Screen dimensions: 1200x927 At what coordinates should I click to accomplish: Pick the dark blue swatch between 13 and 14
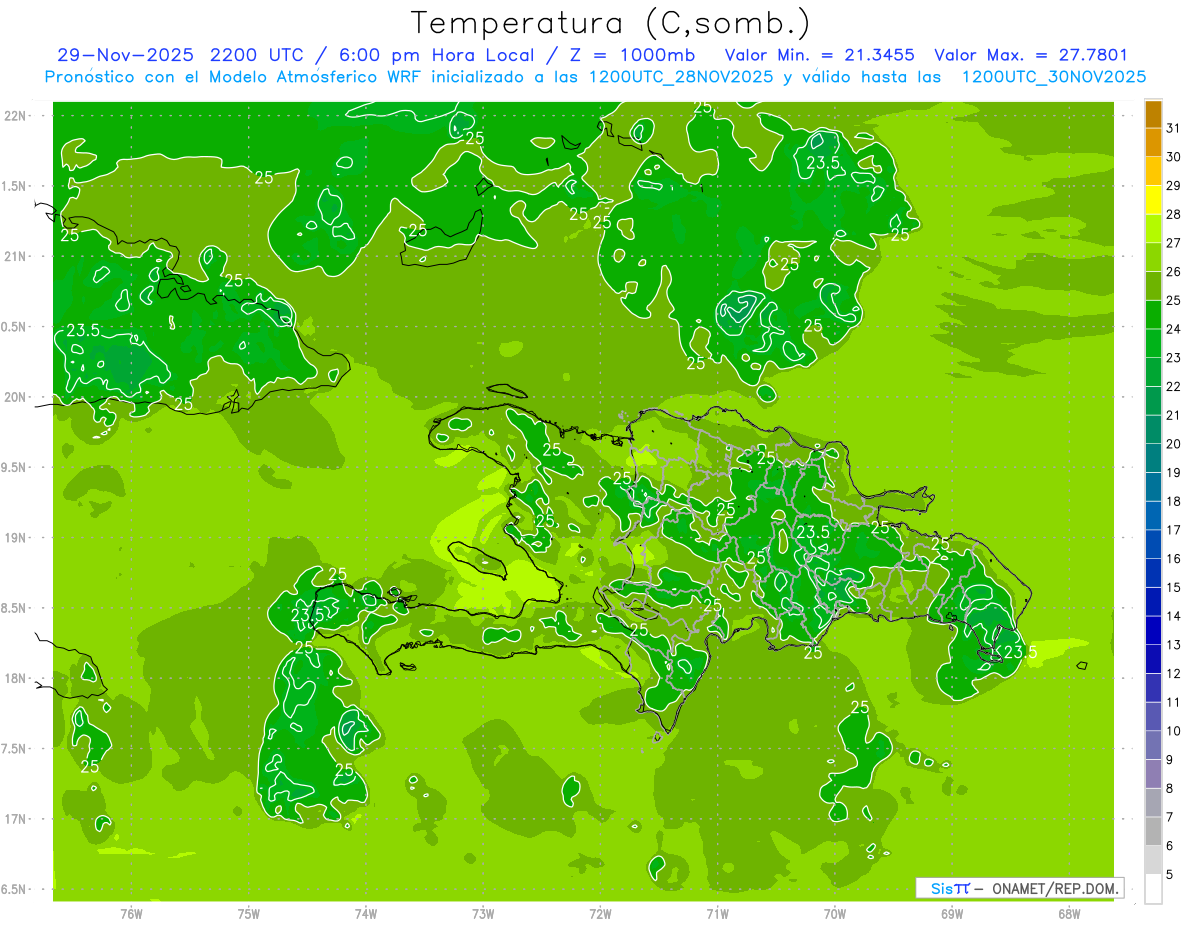click(x=1153, y=630)
